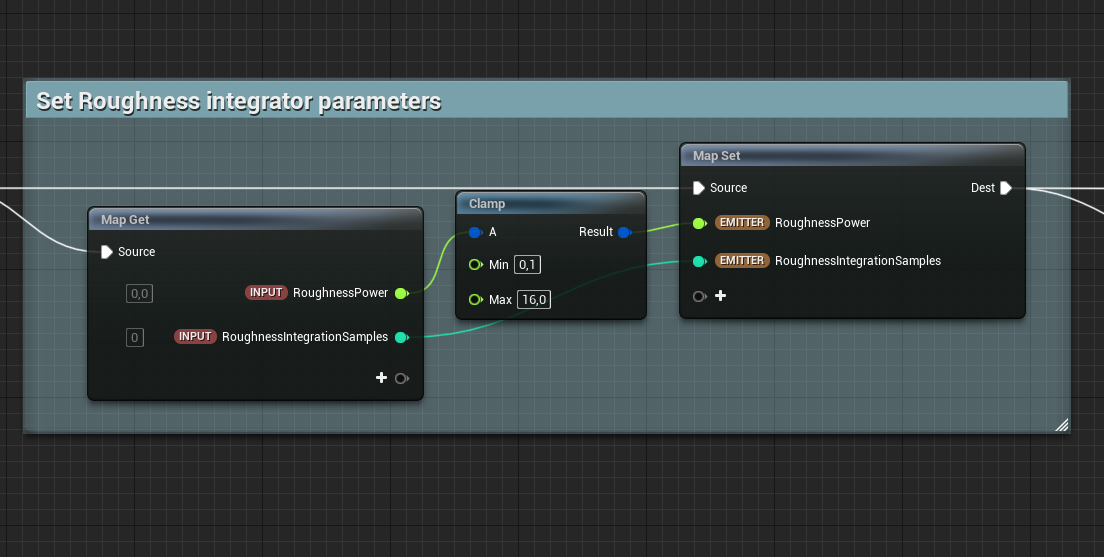Click EMITTER RoughnessIntegrationSamples input pin on Map Set

[699, 261]
